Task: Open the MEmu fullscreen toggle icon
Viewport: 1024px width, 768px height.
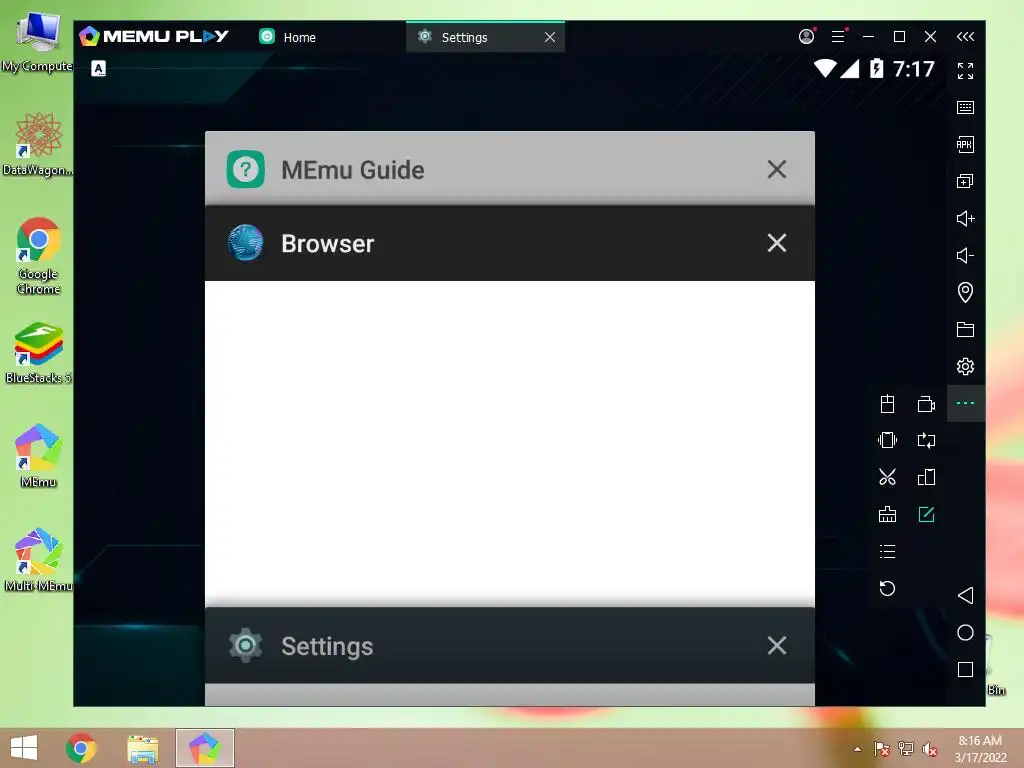Action: pyautogui.click(x=965, y=71)
